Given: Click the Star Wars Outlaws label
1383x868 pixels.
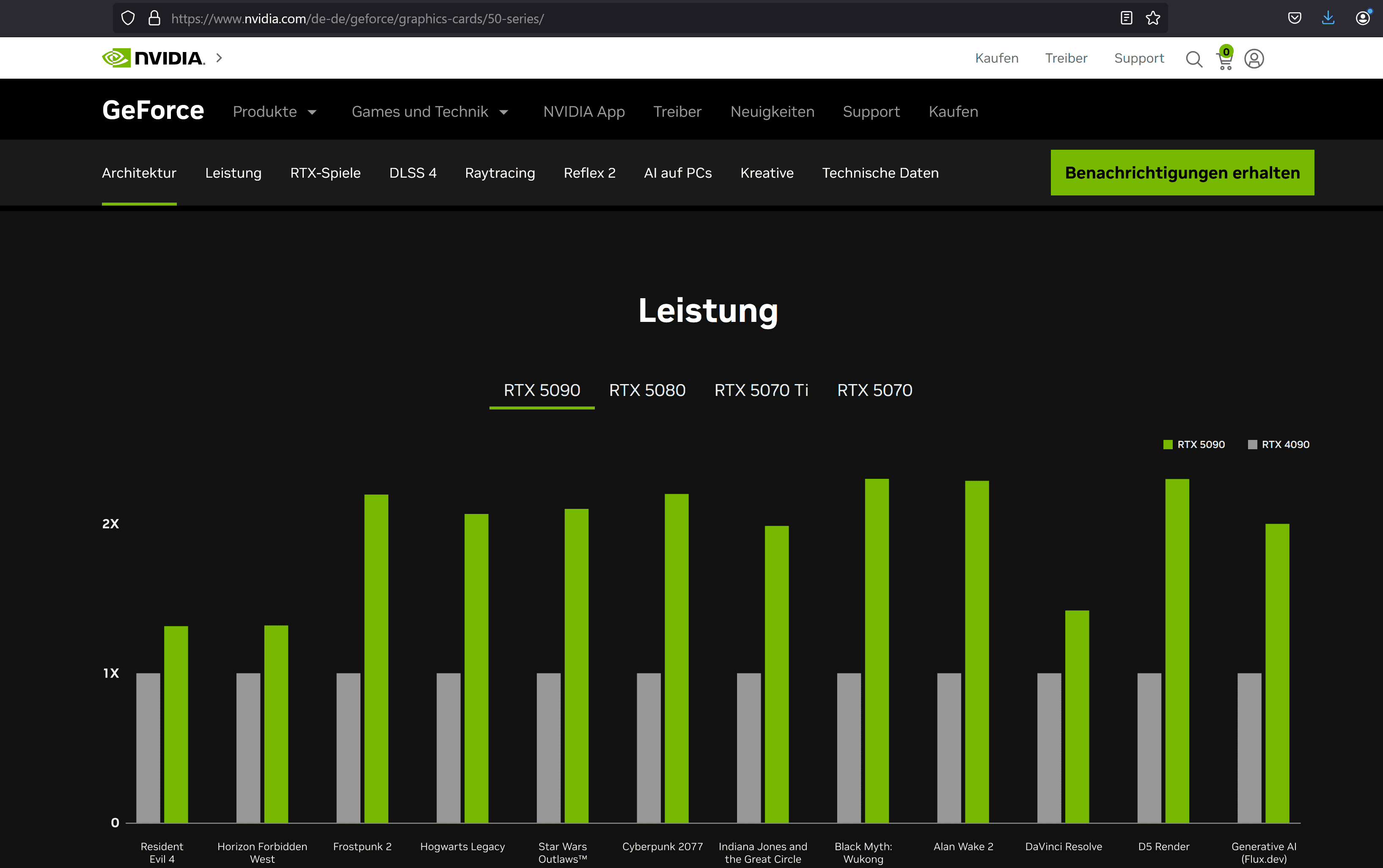Looking at the screenshot, I should (x=563, y=852).
